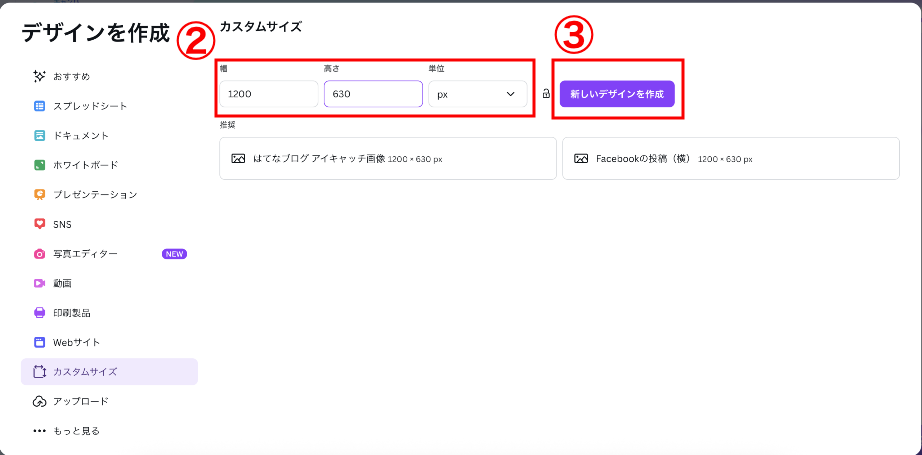The image size is (922, 455).
Task: Click the 動画 video icon
Action: [x=40, y=283]
